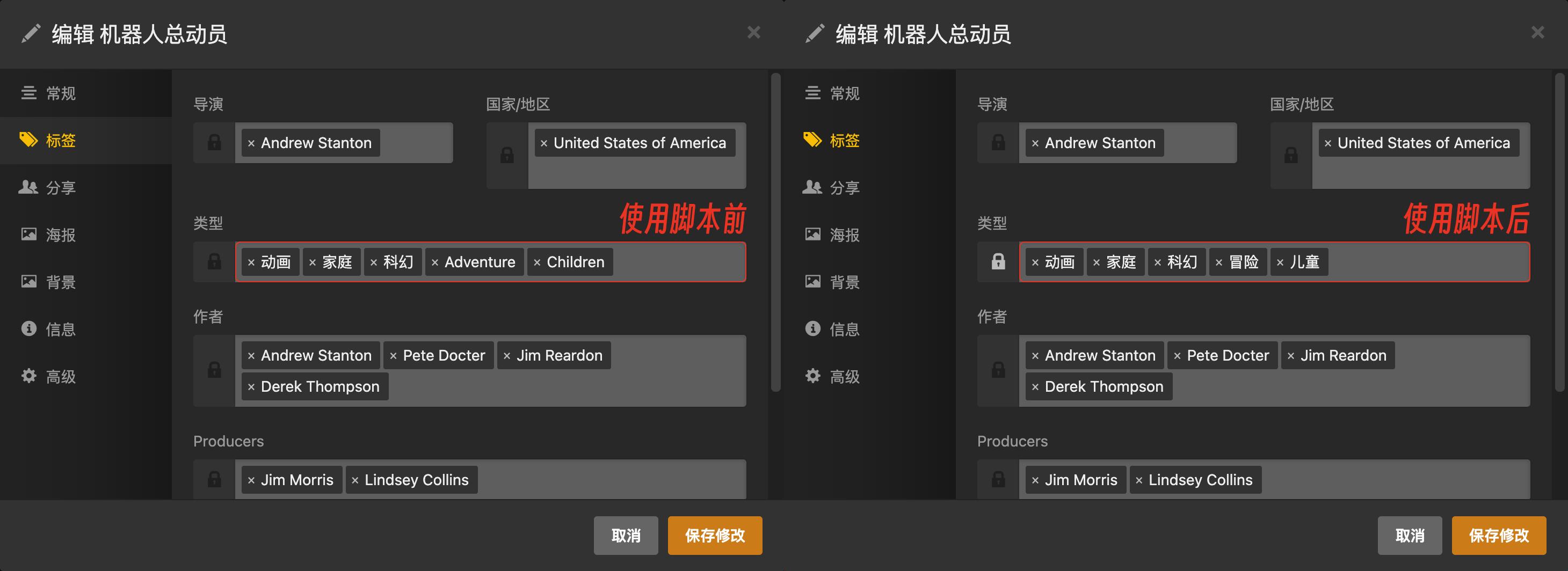Open the 分享 section via the people icon
Image resolution: width=1568 pixels, height=571 pixels.
[x=28, y=187]
